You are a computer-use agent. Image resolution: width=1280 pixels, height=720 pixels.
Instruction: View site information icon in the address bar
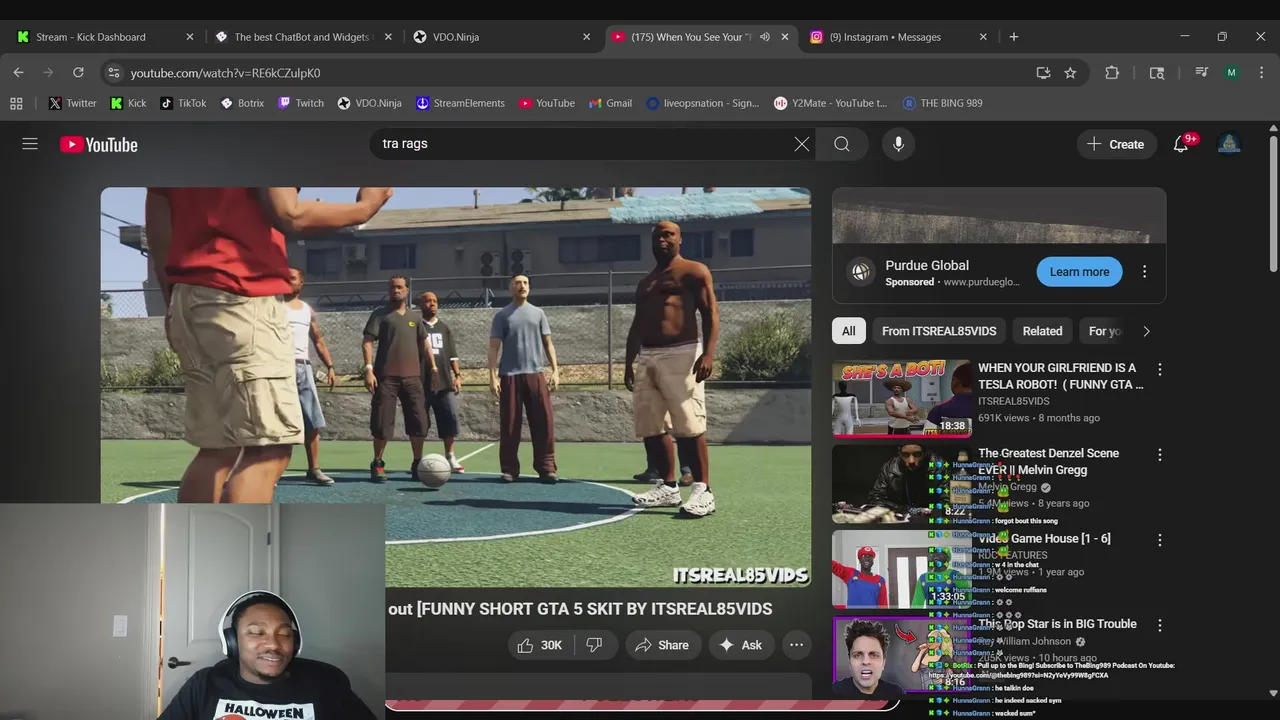coord(114,73)
